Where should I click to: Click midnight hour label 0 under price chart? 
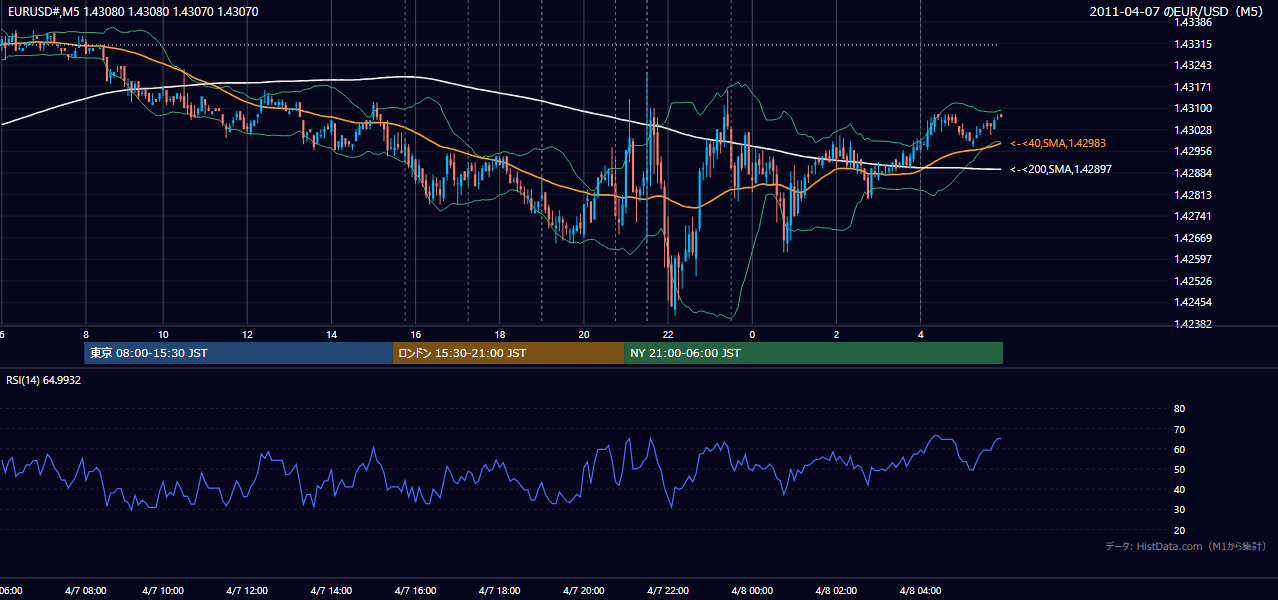coord(752,335)
